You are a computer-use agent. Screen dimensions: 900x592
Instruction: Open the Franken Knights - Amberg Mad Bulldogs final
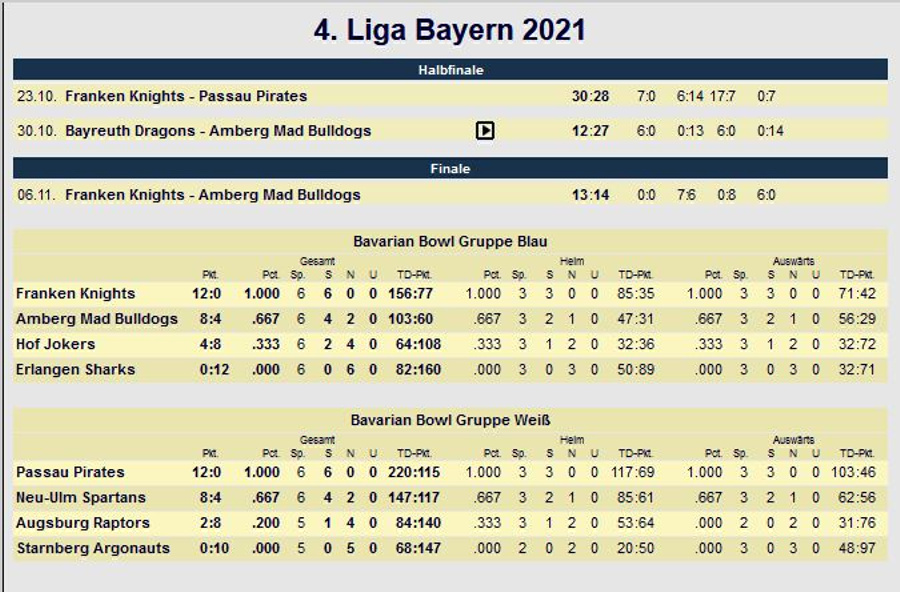(213, 194)
